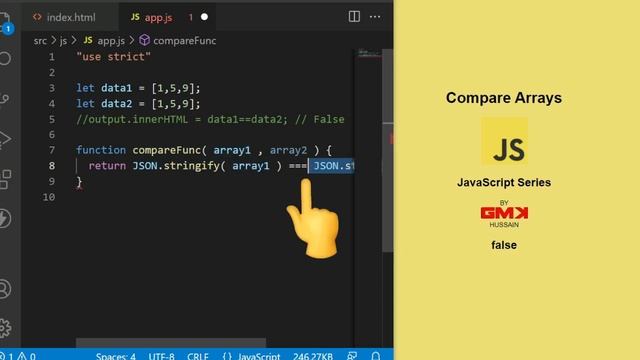Click the JS logo in preview
Image resolution: width=640 pixels, height=360 pixels.
504,141
